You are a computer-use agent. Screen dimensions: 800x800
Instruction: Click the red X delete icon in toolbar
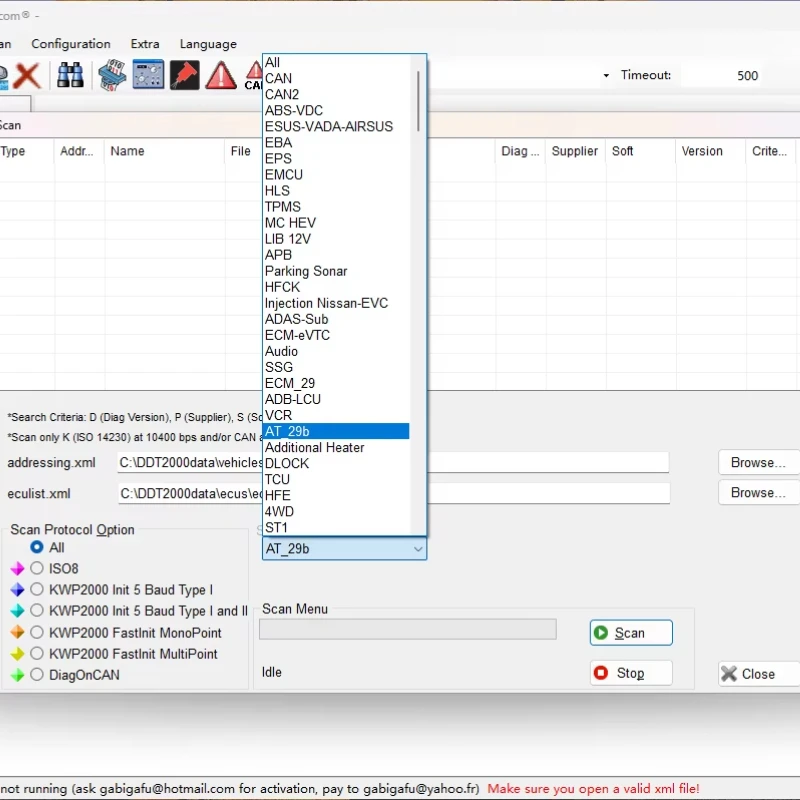coord(27,76)
